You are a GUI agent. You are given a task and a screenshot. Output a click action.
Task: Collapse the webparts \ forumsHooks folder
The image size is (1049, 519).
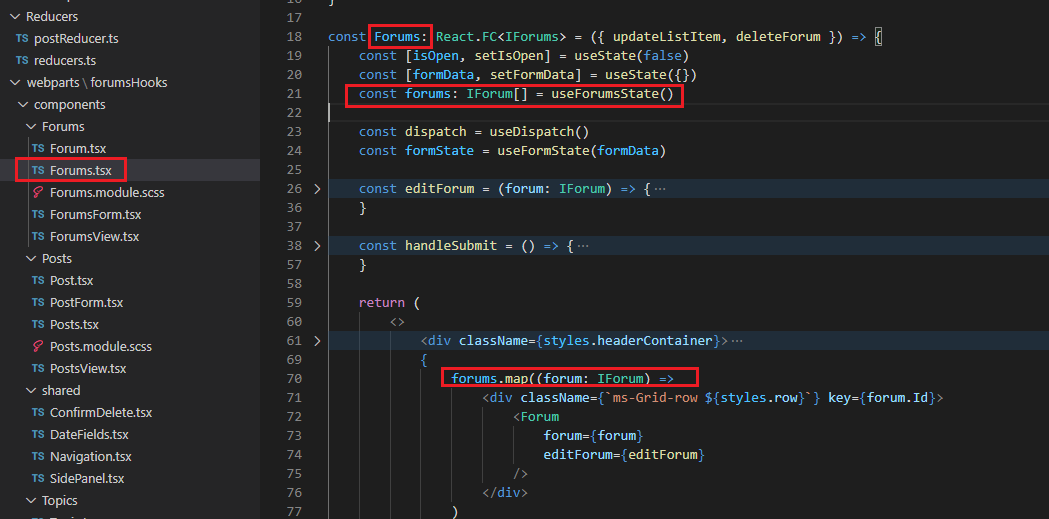point(14,83)
